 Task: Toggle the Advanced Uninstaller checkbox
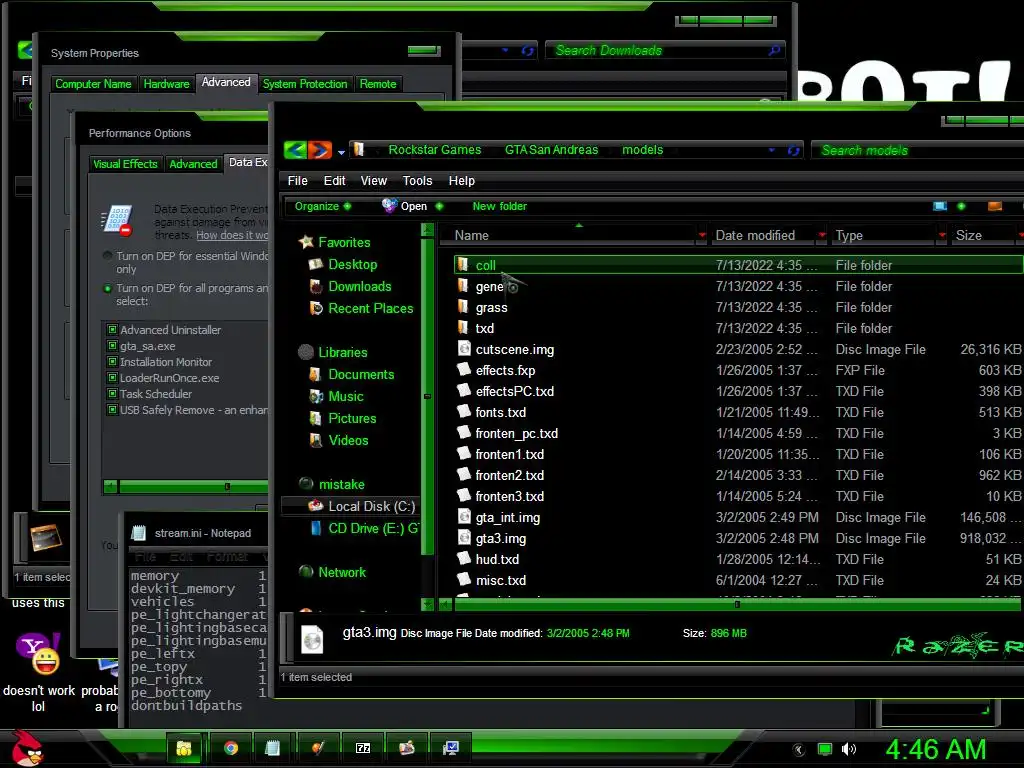(x=112, y=330)
